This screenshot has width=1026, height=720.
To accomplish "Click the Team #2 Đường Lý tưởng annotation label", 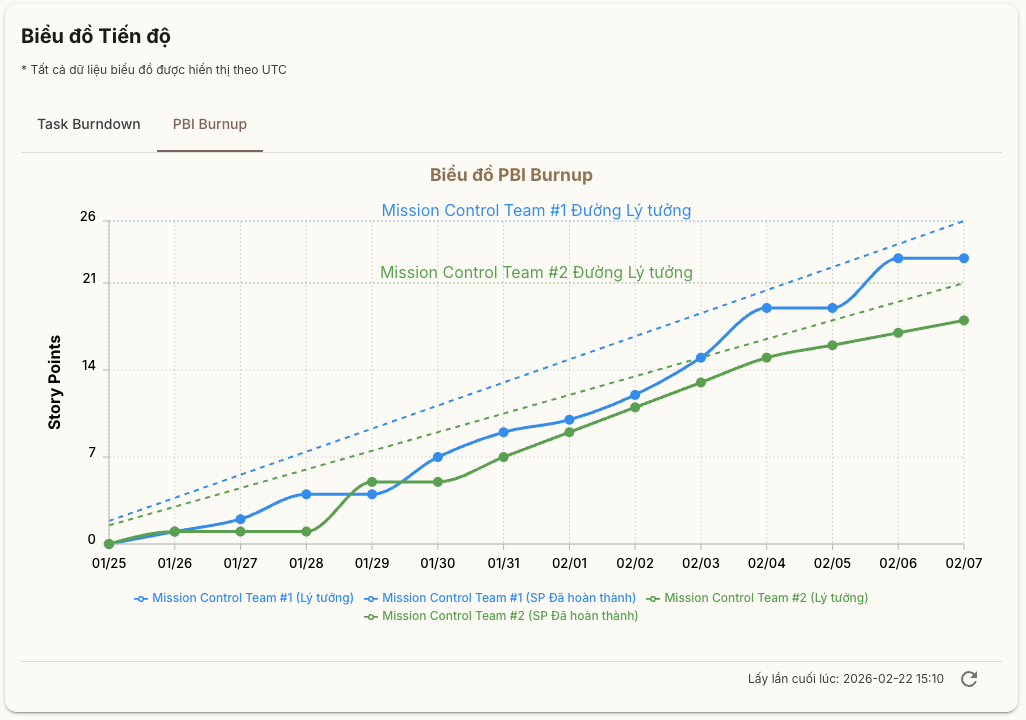I will coord(536,273).
